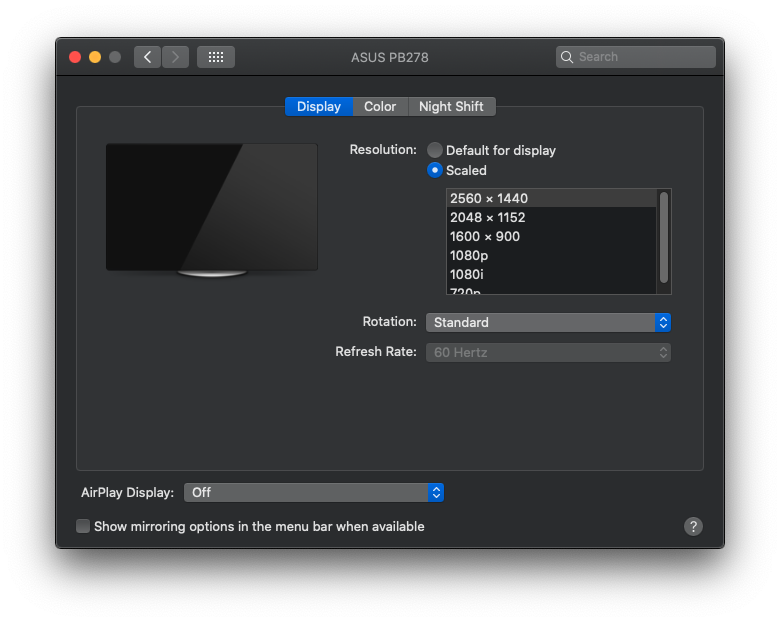Switch to the Color tab
Screen dimensions: 780x622
coord(380,106)
